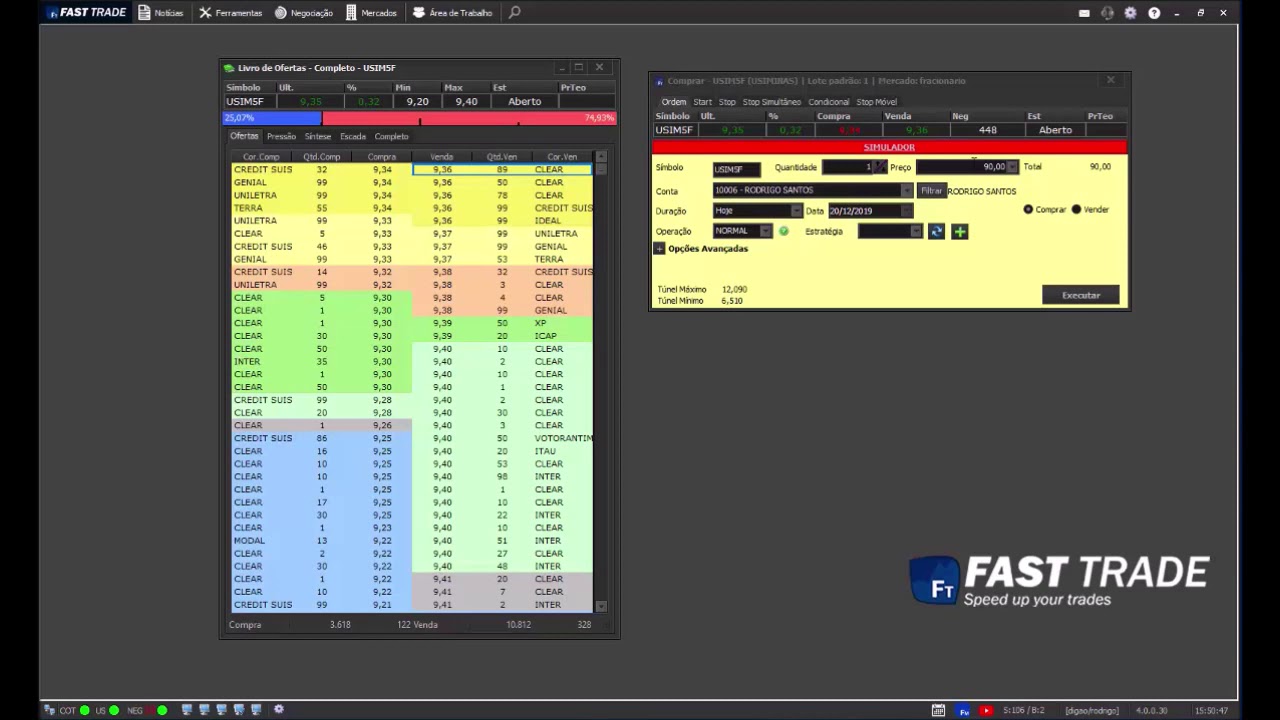Click the Fast Trade logo in top bar
The image size is (1280, 720).
coord(86,13)
